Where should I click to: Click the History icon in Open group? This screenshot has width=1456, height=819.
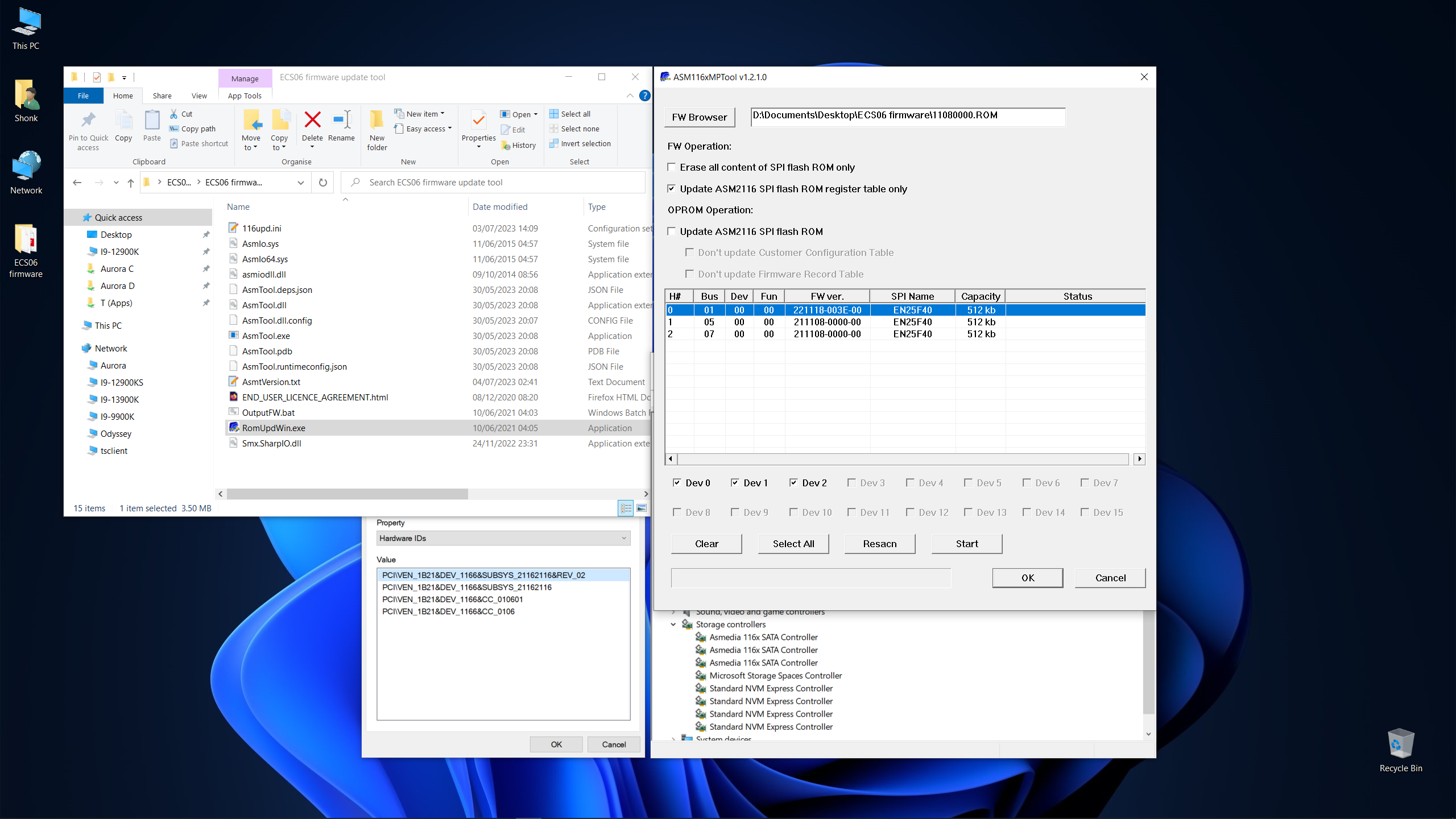click(x=506, y=145)
